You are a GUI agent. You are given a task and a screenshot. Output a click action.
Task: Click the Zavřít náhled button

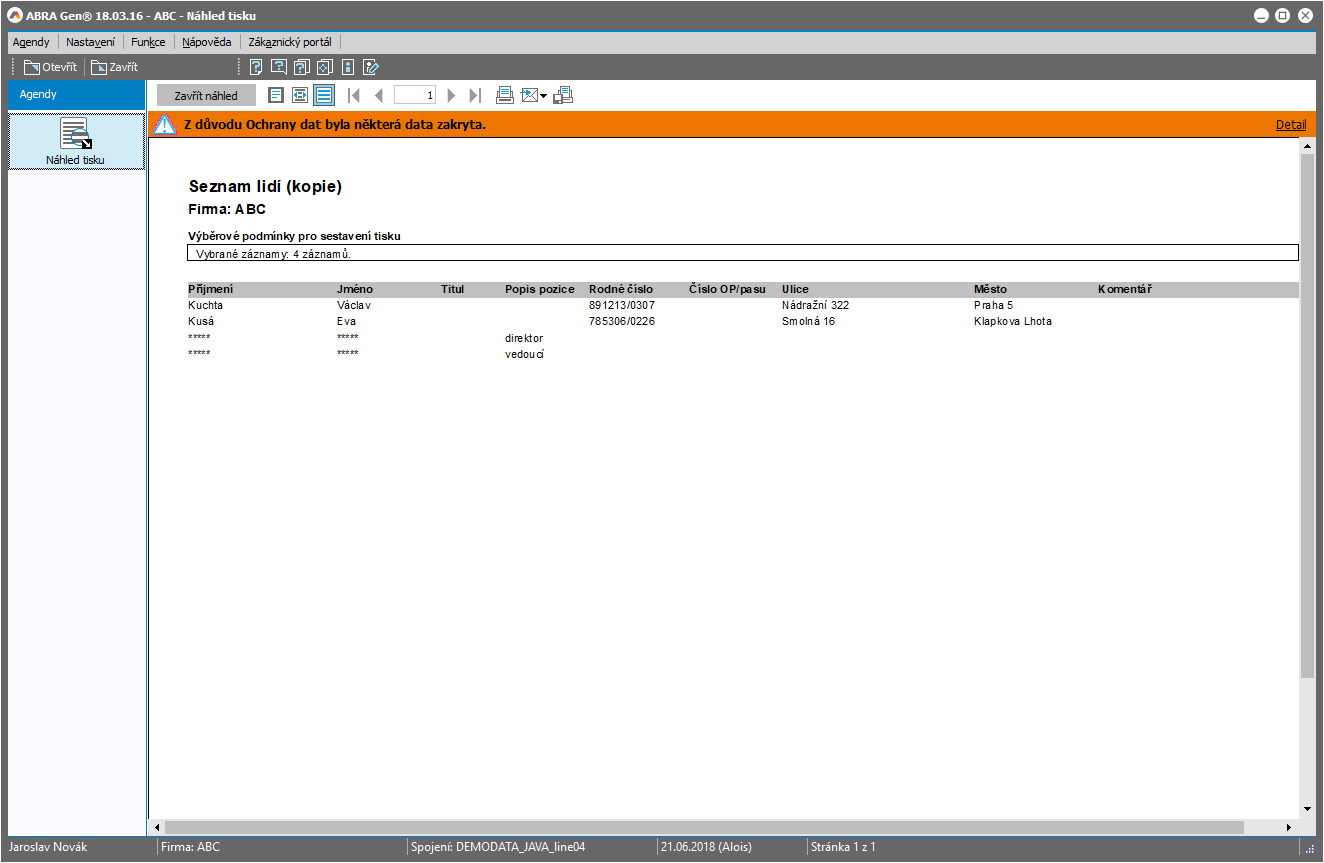(x=206, y=96)
